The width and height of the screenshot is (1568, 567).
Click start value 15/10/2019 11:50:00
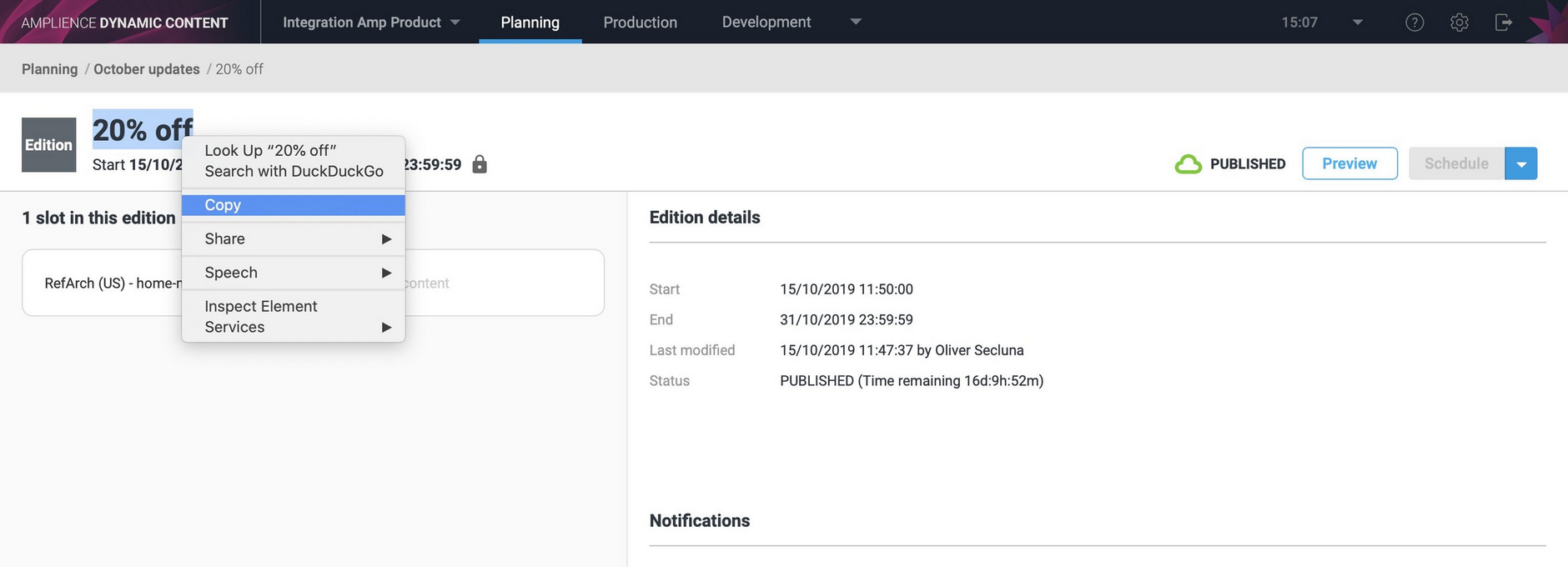(847, 289)
